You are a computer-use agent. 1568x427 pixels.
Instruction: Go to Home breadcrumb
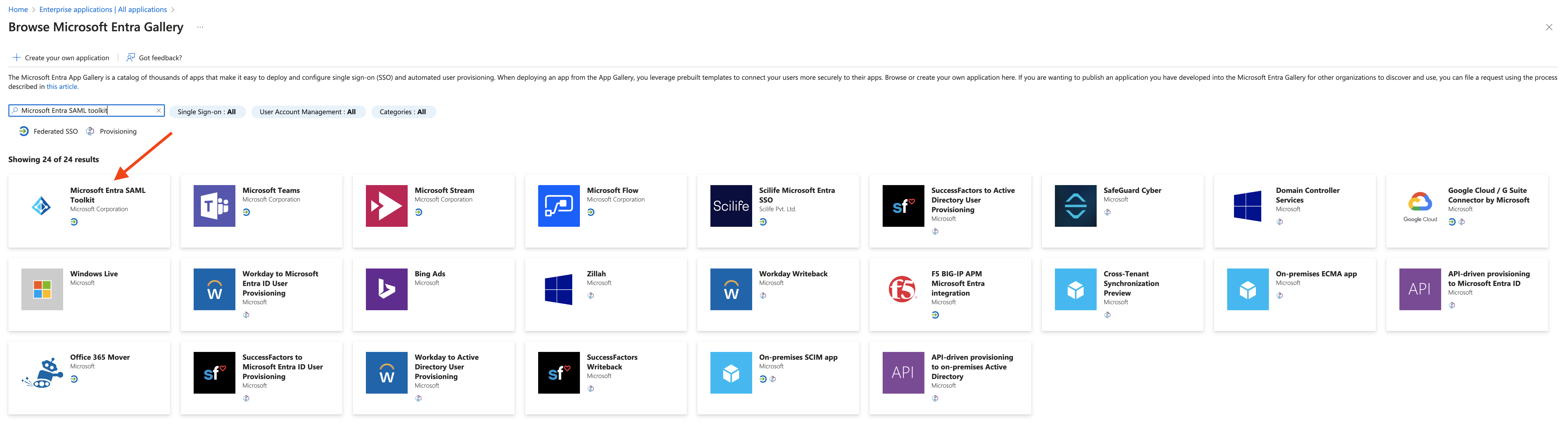pyautogui.click(x=18, y=10)
